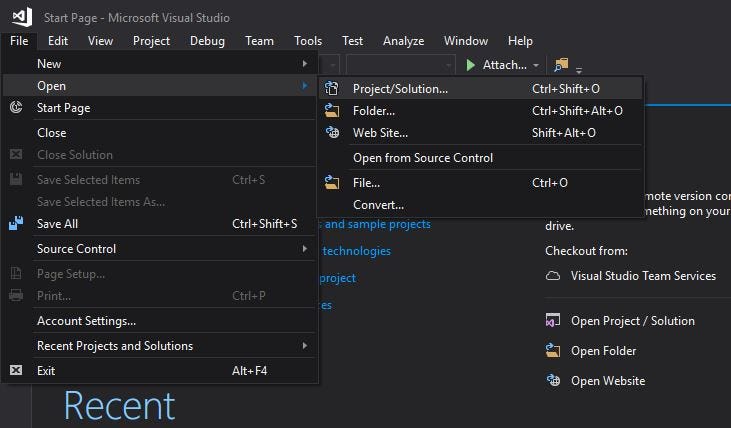Click the Start Page icon in File menu
The width and height of the screenshot is (731, 428).
(16, 107)
